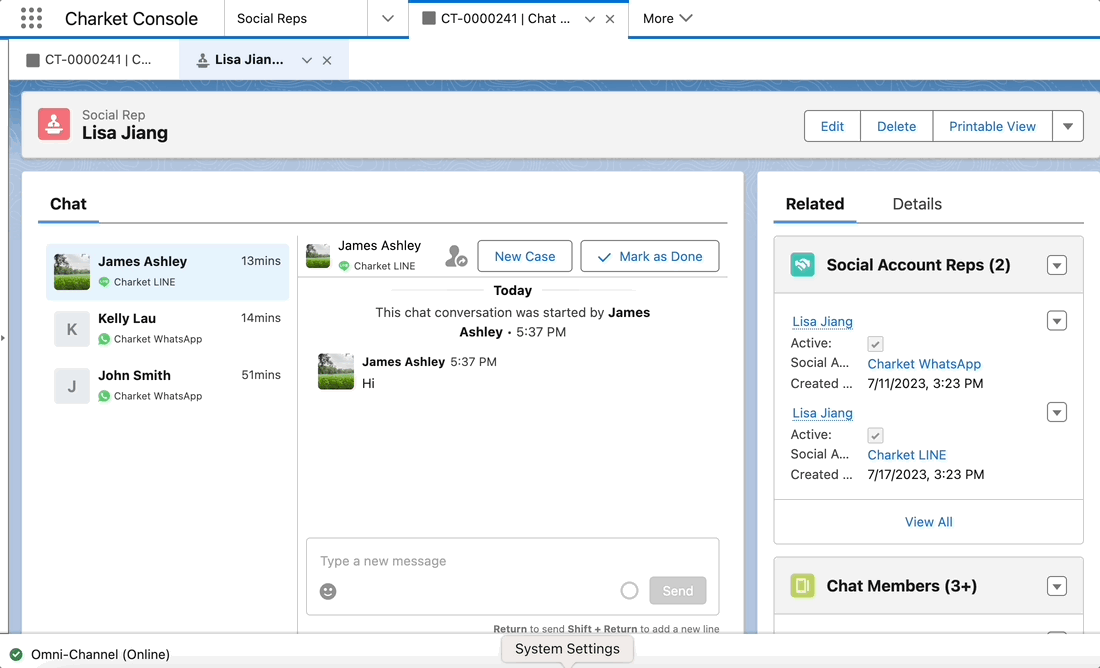Screen dimensions: 1100x668
Task: Select Kelly Lau chat conversation
Action: tap(167, 328)
